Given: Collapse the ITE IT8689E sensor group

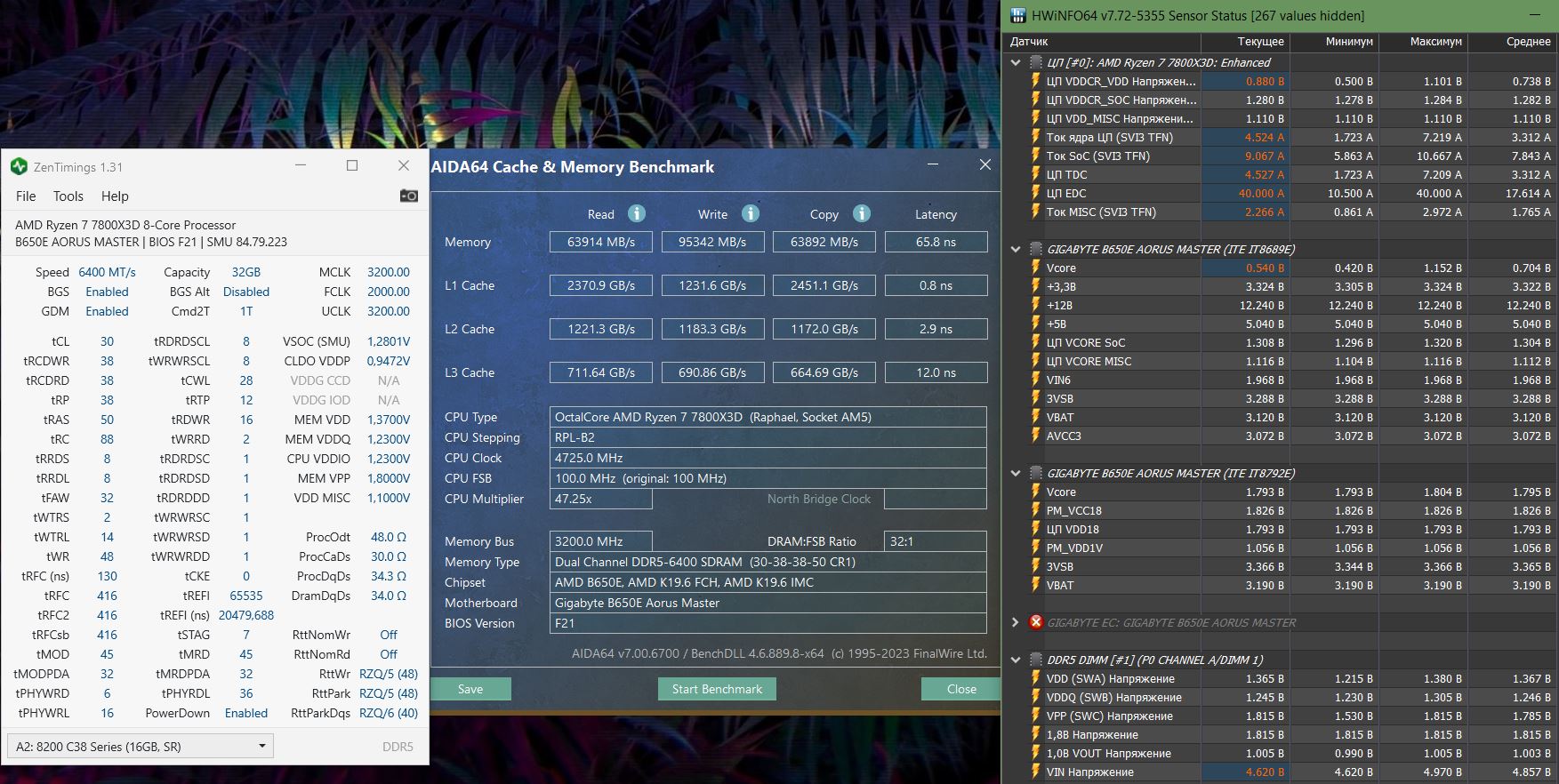Looking at the screenshot, I should click(x=1016, y=249).
